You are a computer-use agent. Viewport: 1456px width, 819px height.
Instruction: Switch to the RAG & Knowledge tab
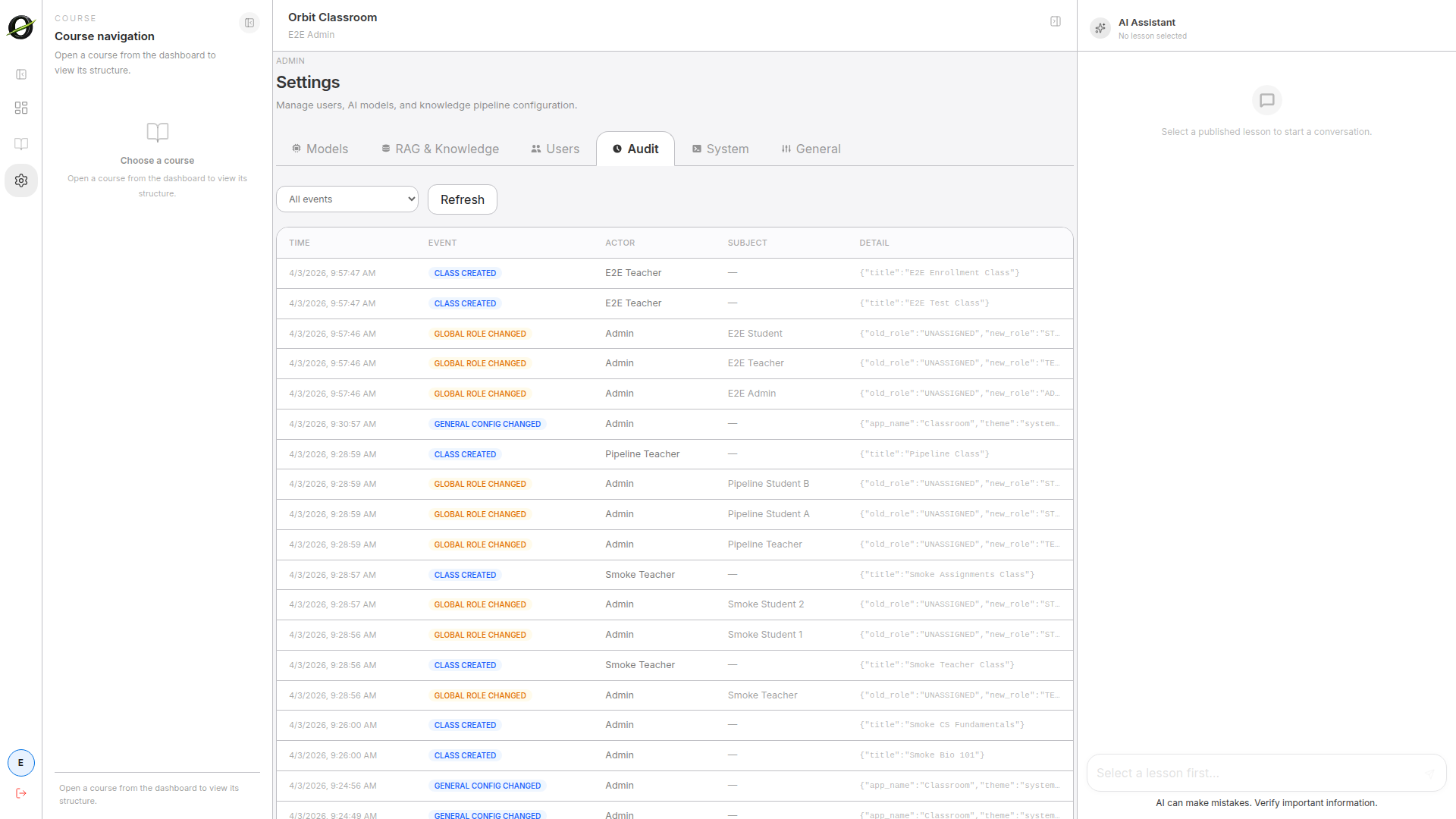(x=440, y=149)
